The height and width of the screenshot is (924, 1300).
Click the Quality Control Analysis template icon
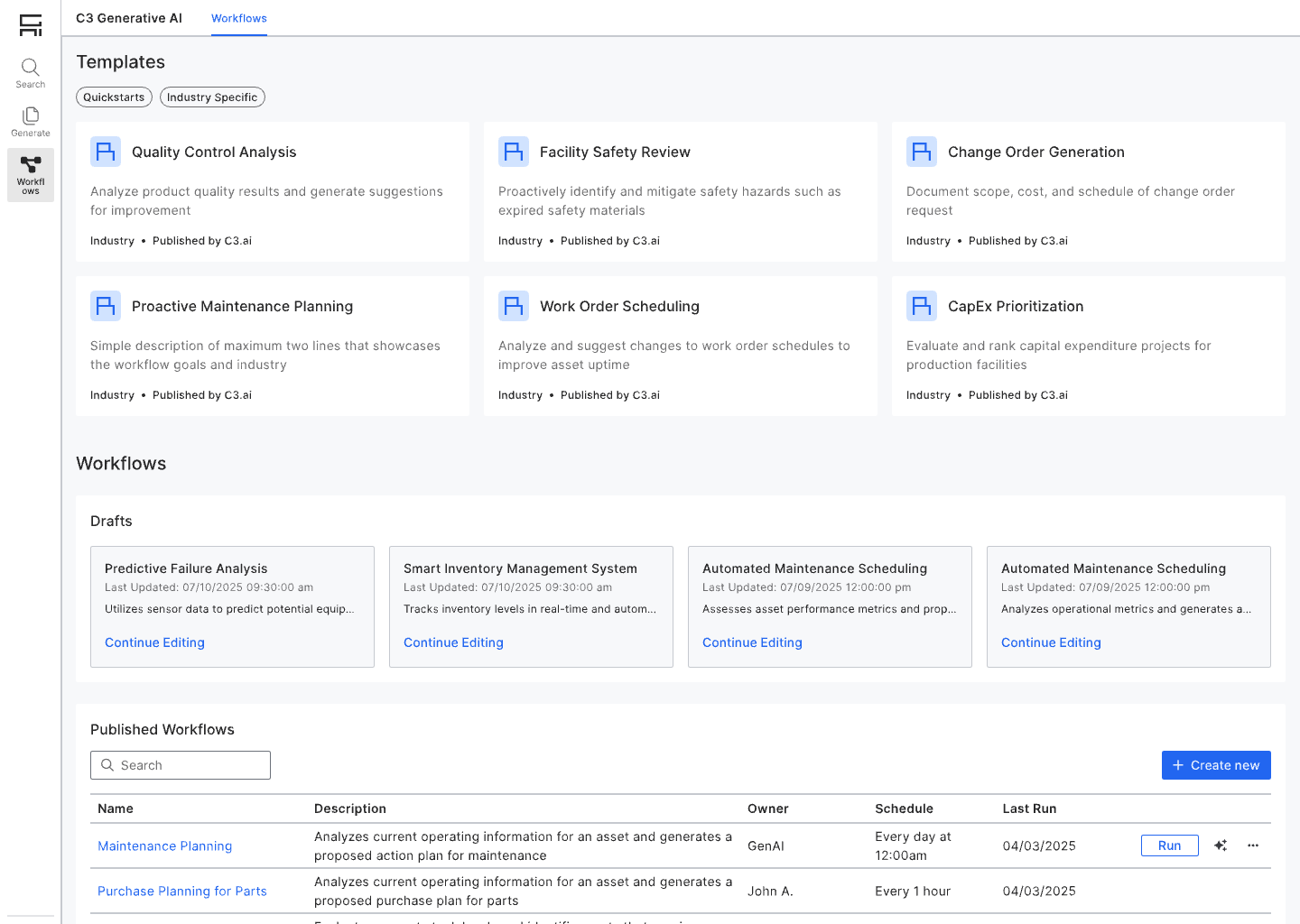106,152
